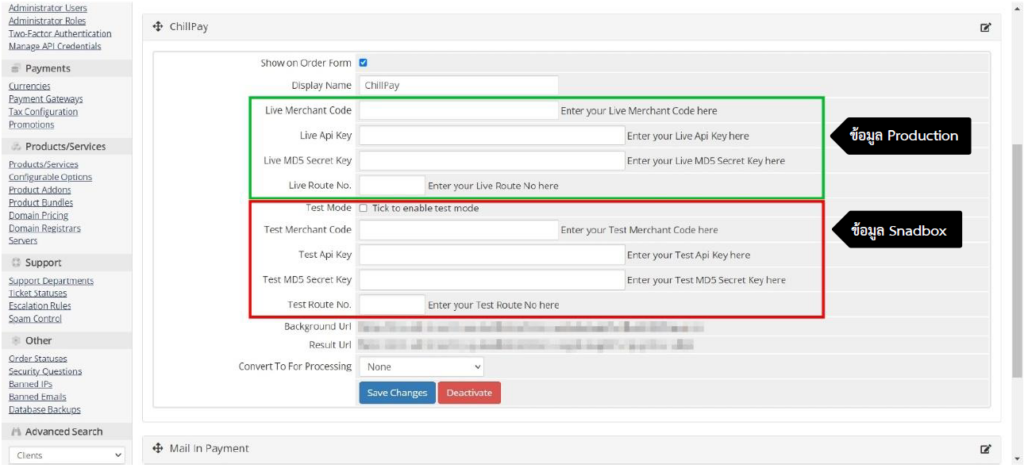Viewport: 1024px width, 468px height.
Task: Click the Test Route No. input field
Action: 392,305
